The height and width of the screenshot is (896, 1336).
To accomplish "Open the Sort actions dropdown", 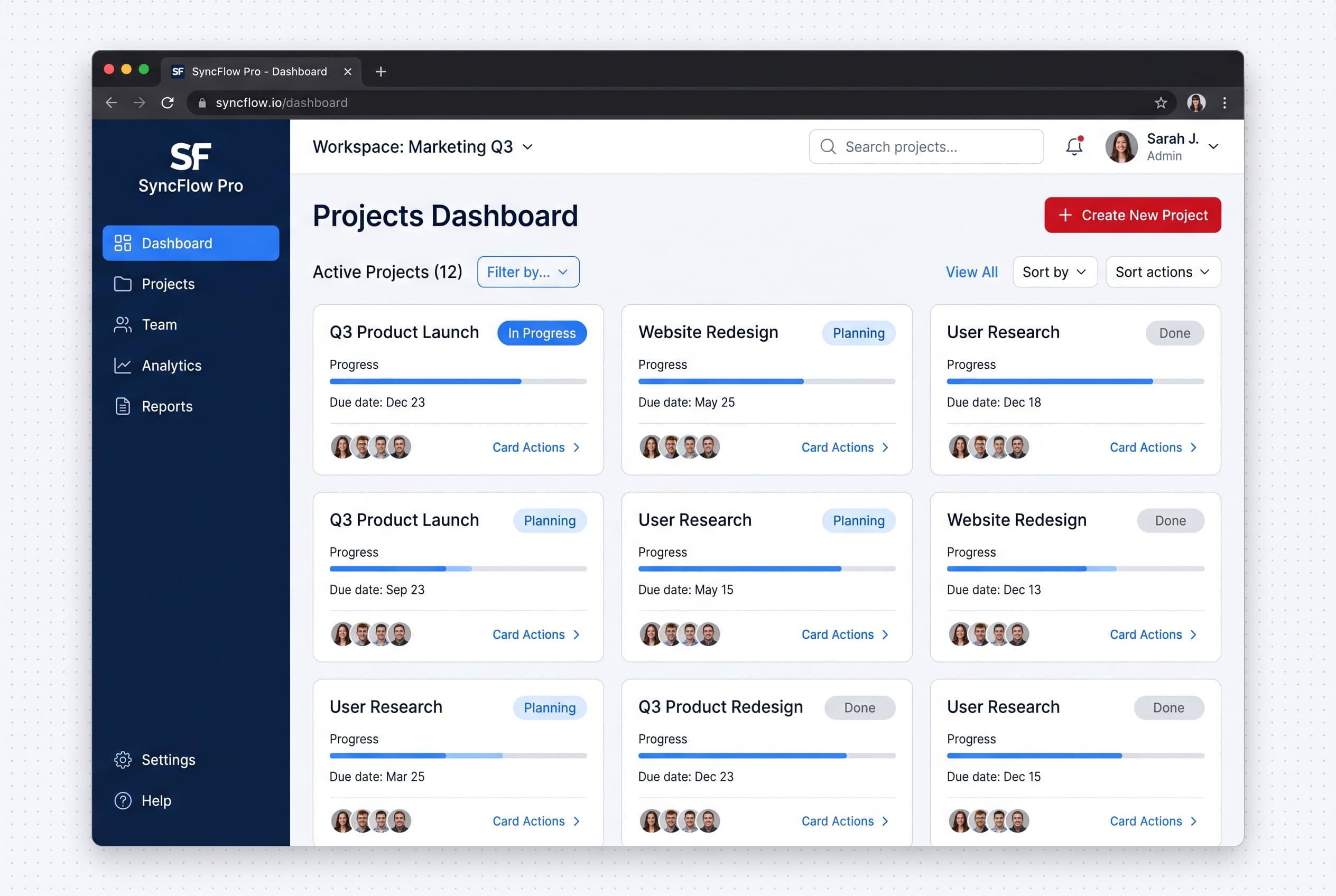I will tap(1163, 272).
